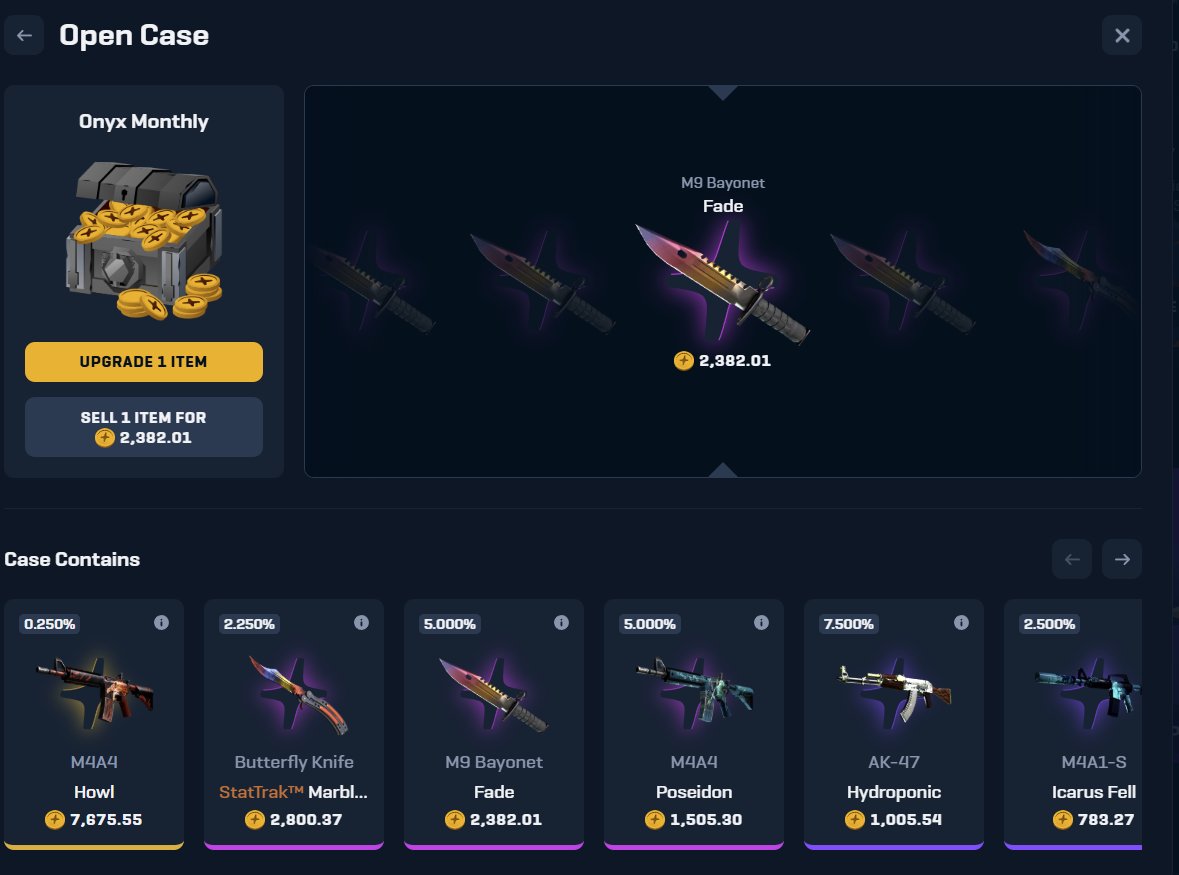Select the AK-47 Hydroponic item card

tap(894, 725)
